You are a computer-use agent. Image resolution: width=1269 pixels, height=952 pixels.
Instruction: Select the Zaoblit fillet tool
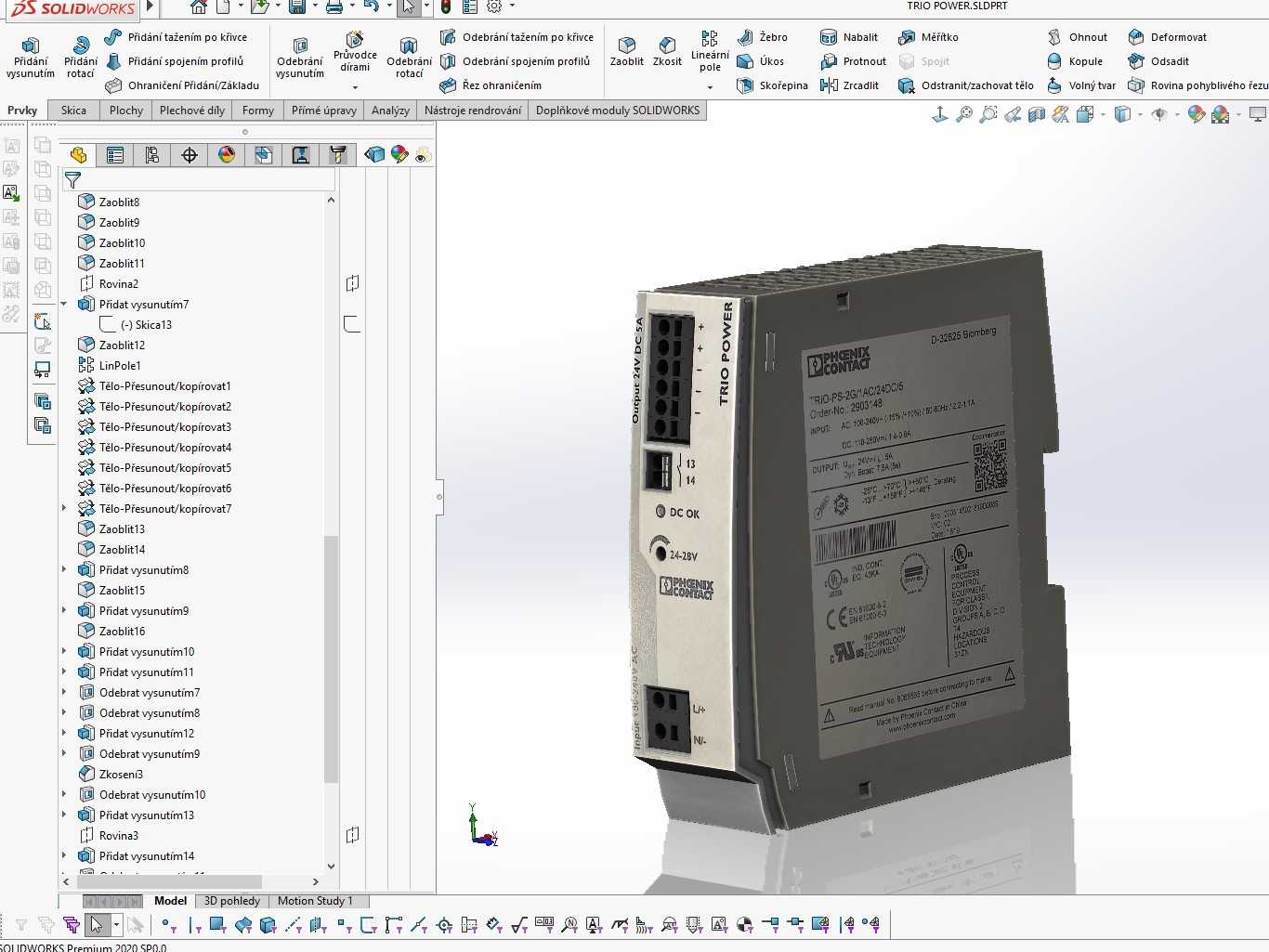pos(626,52)
